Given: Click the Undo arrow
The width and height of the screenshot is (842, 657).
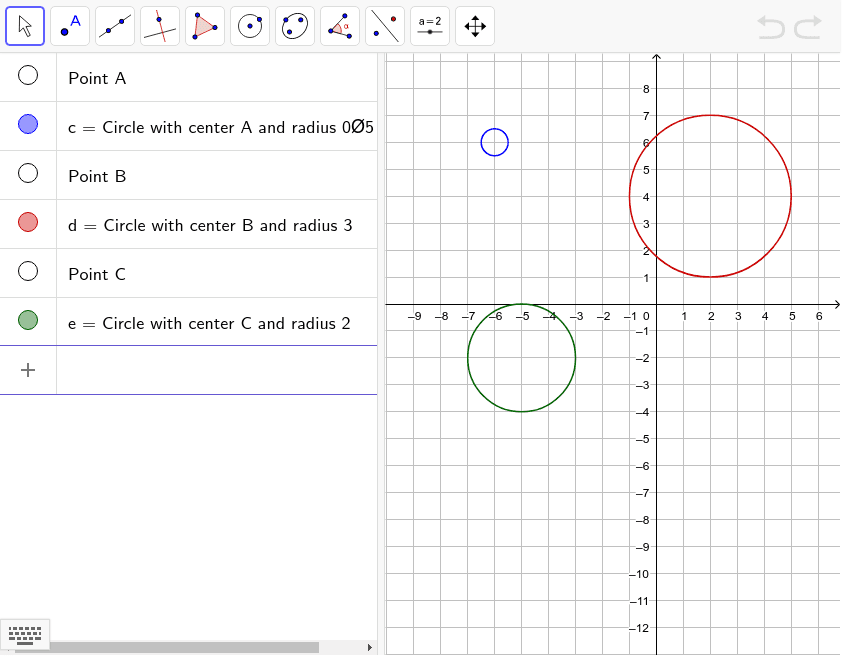Looking at the screenshot, I should click(x=771, y=27).
